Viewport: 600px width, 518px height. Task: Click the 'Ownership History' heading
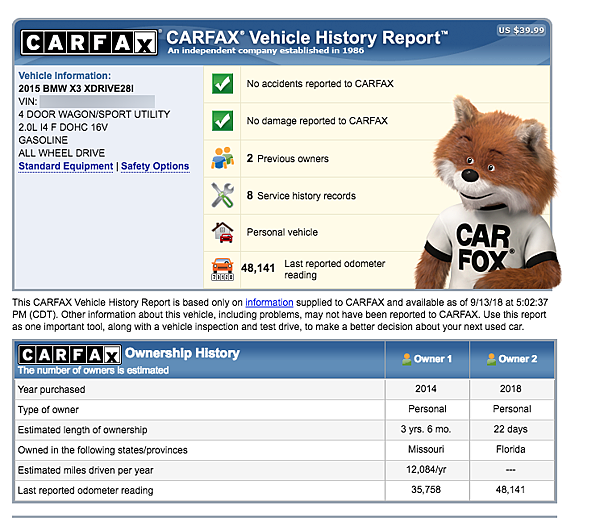182,353
